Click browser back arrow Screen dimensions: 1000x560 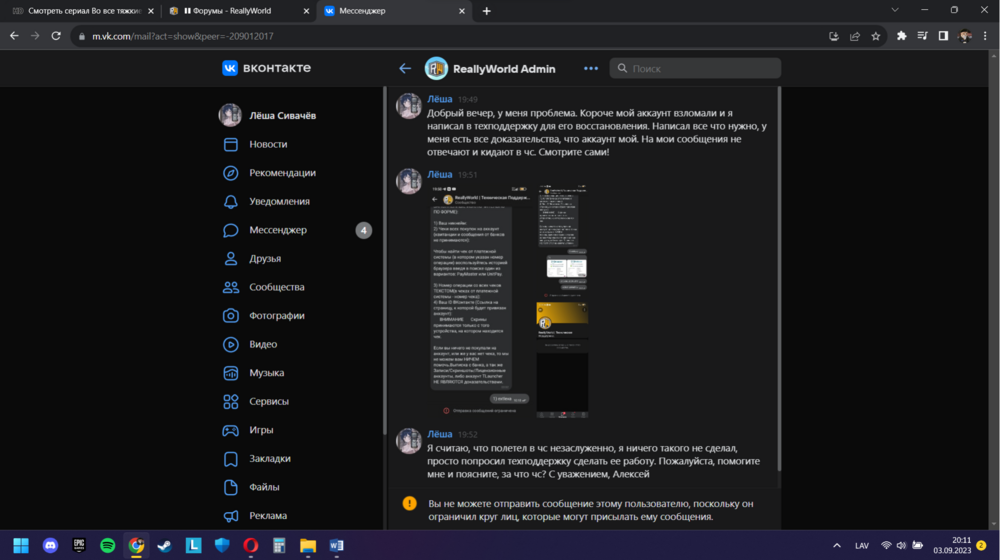14,36
